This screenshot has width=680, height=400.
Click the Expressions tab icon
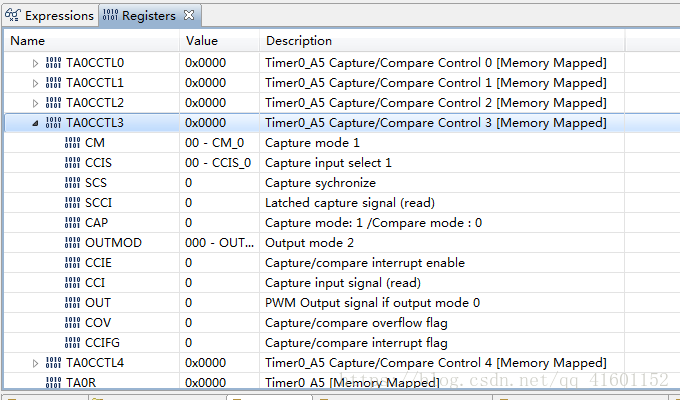coord(12,16)
